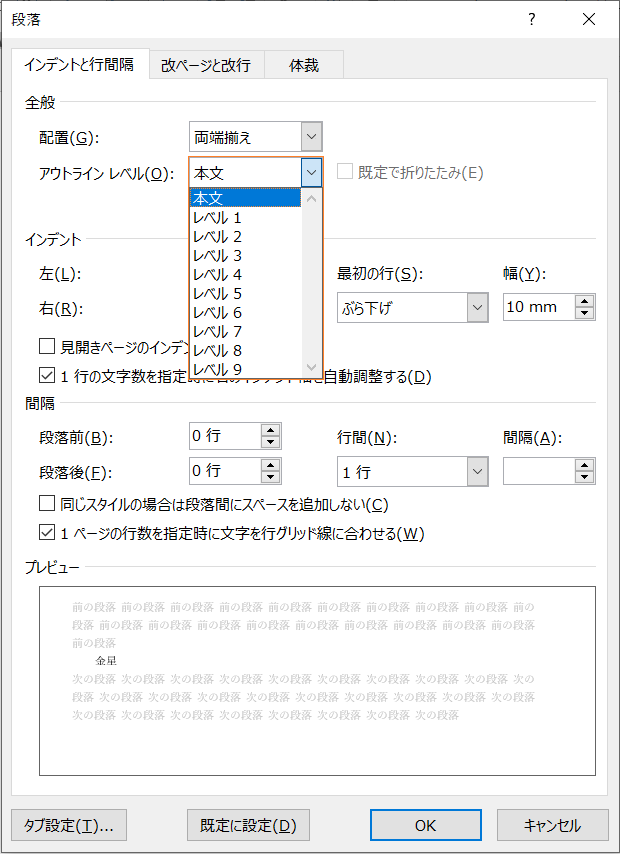Enable 見開きページのインデント checkbox
Screen dimensions: 620x854
(46, 347)
